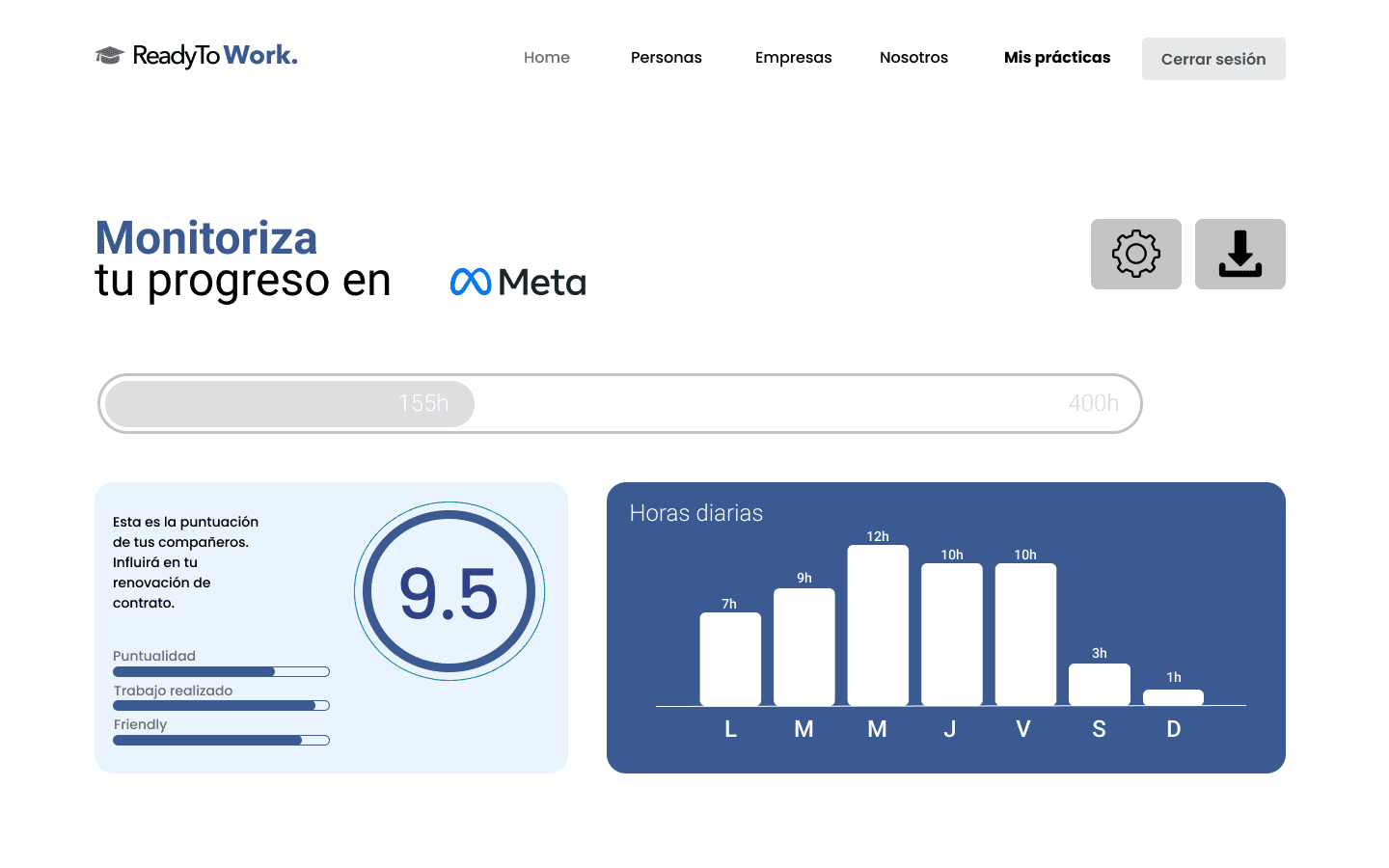Select the Friday bar above the V label
This screenshot has width=1389, height=868.
click(1025, 635)
